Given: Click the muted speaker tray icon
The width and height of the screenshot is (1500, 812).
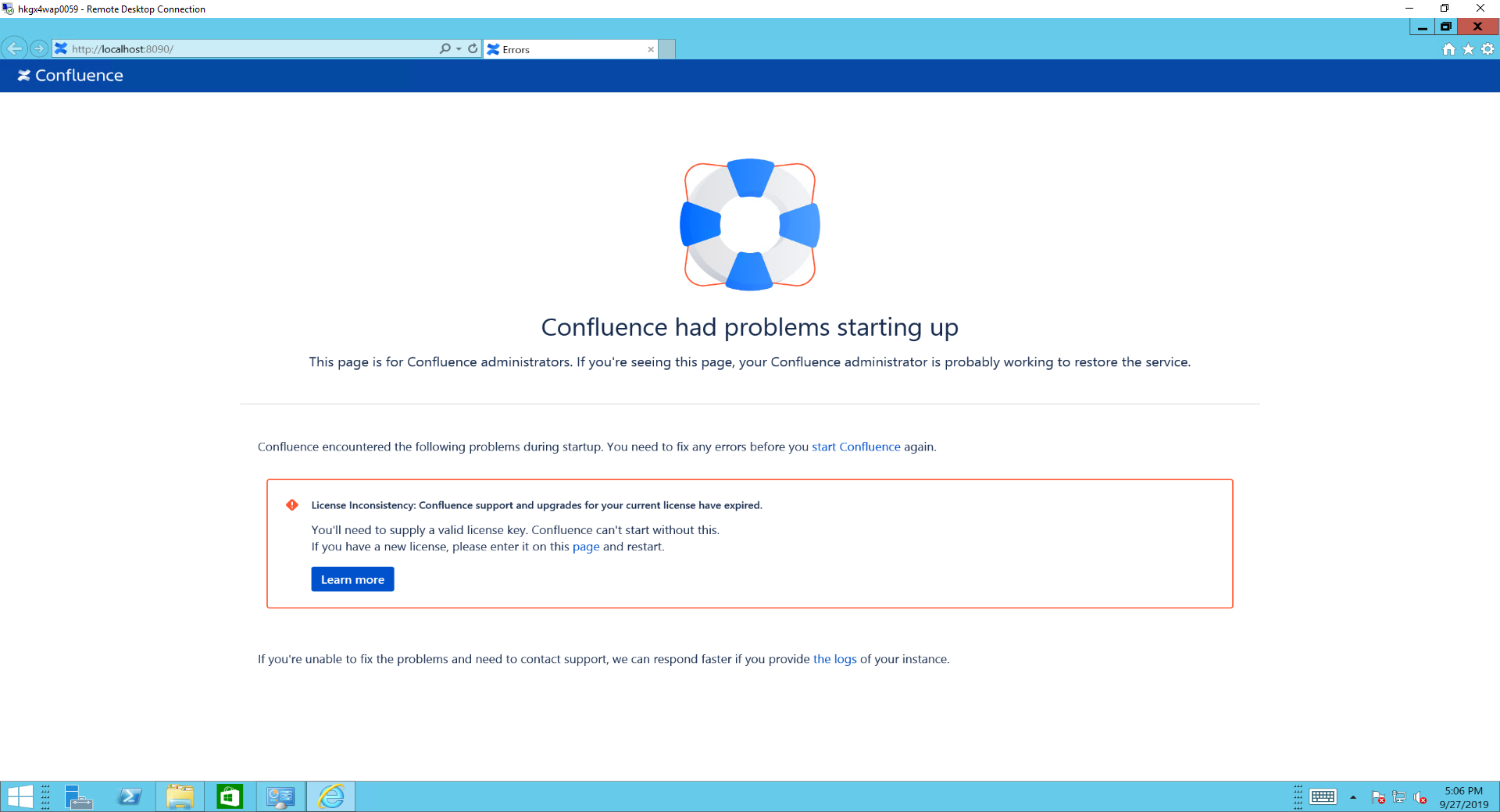Looking at the screenshot, I should (x=1420, y=797).
